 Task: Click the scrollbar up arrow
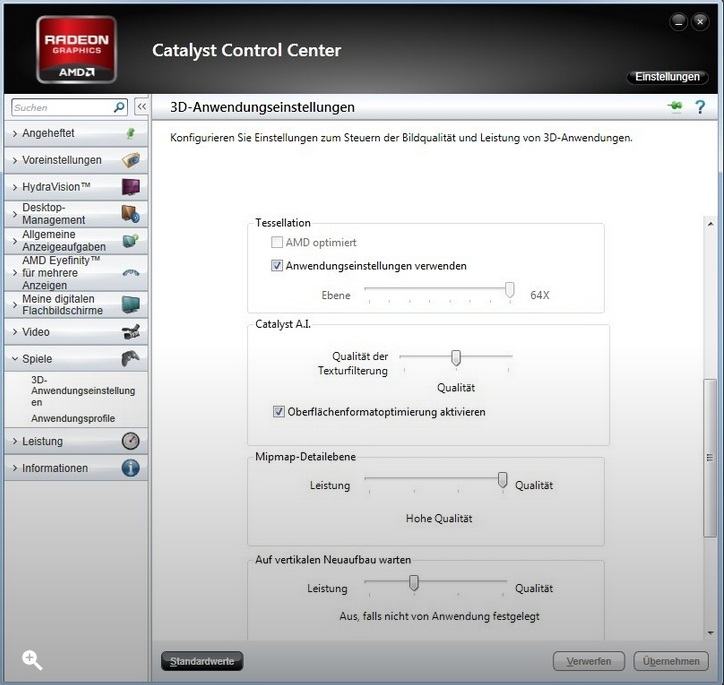tap(710, 224)
